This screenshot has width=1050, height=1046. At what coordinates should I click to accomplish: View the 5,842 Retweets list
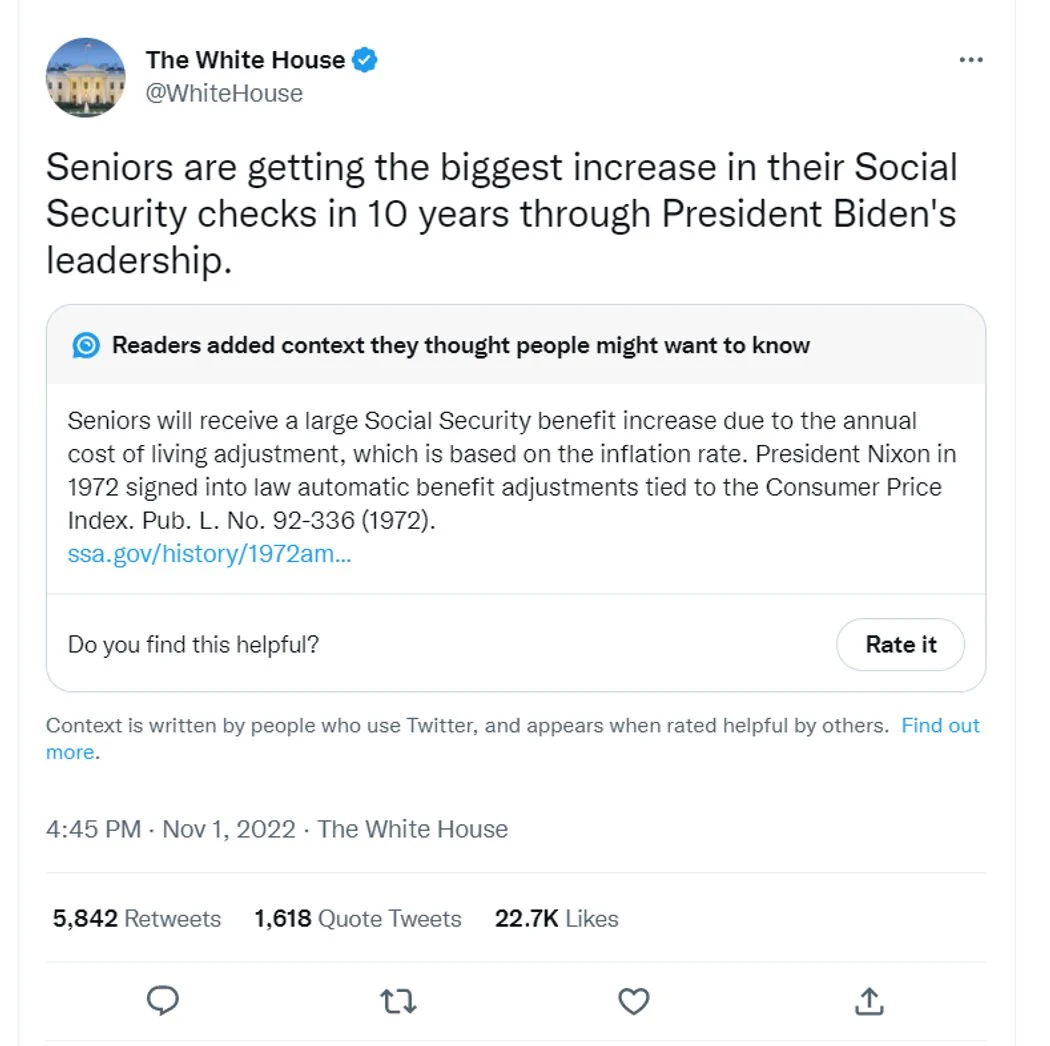137,919
